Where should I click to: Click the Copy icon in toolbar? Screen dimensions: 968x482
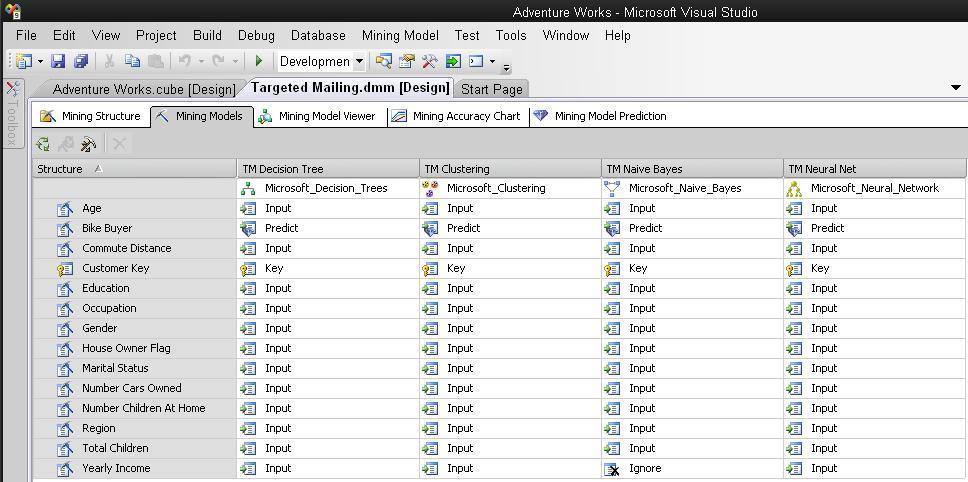pyautogui.click(x=132, y=61)
